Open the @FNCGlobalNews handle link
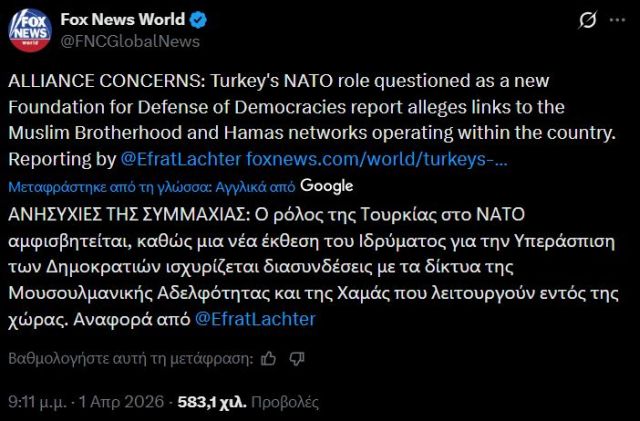This screenshot has height=421, width=640. 130,41
